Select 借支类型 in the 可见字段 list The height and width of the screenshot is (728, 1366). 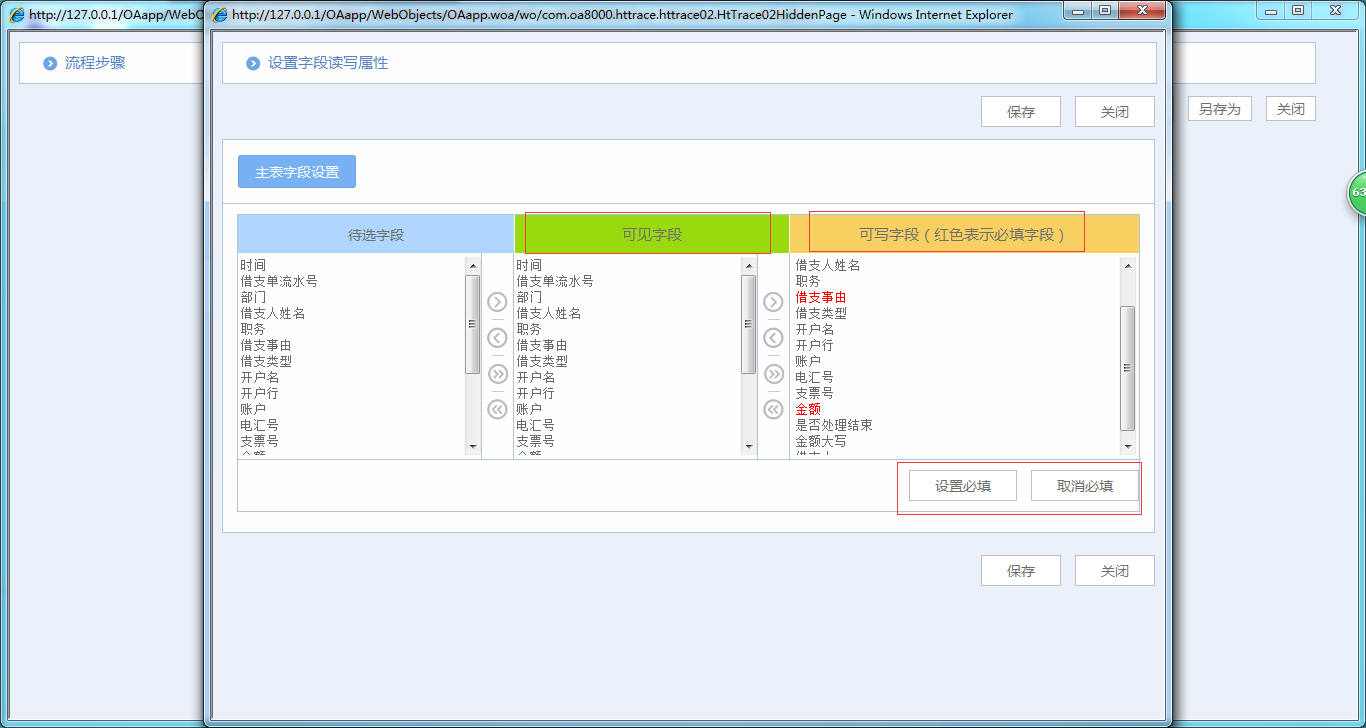point(539,361)
